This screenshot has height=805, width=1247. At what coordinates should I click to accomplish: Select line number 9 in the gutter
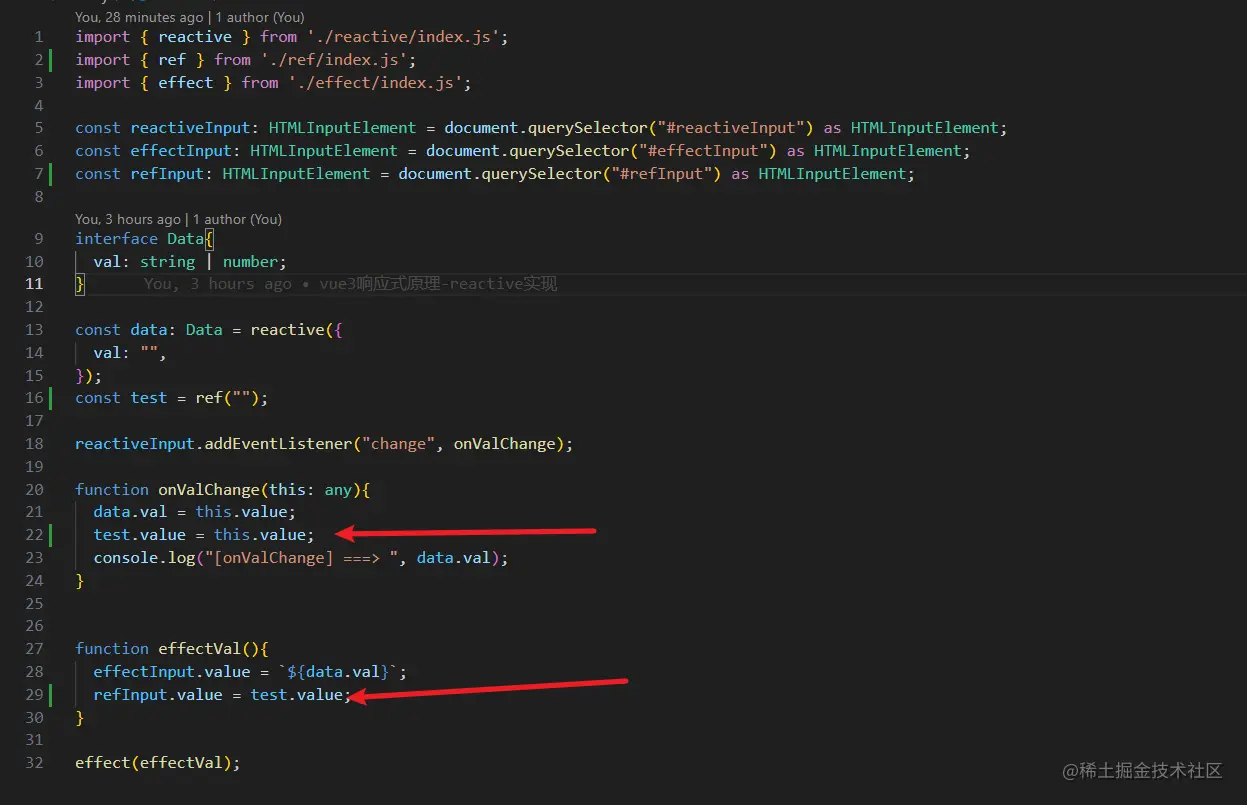coord(39,239)
